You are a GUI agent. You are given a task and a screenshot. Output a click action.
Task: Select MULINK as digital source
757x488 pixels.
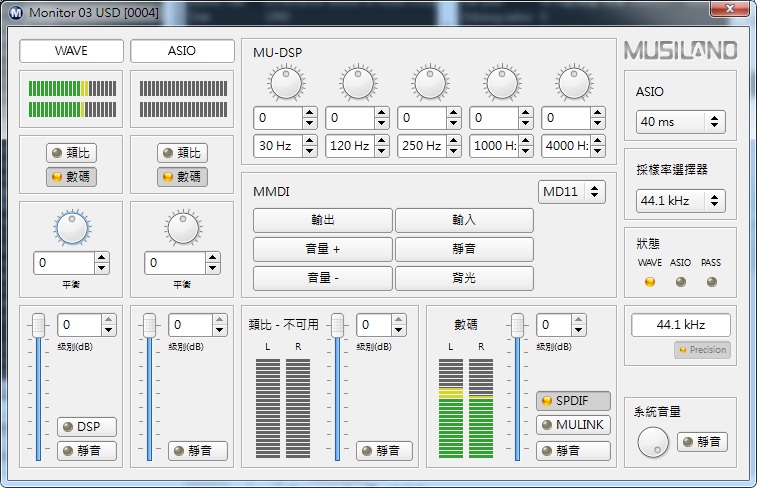point(573,425)
